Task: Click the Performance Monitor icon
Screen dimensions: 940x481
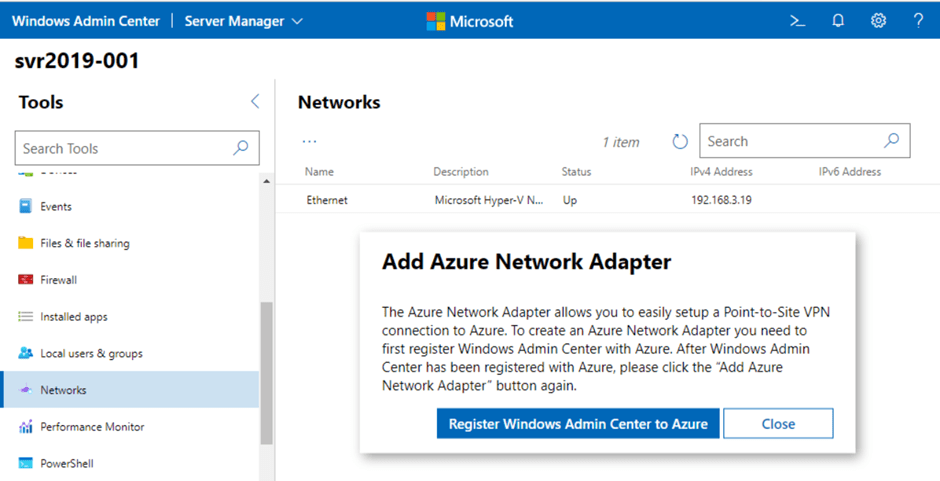Action: point(26,427)
